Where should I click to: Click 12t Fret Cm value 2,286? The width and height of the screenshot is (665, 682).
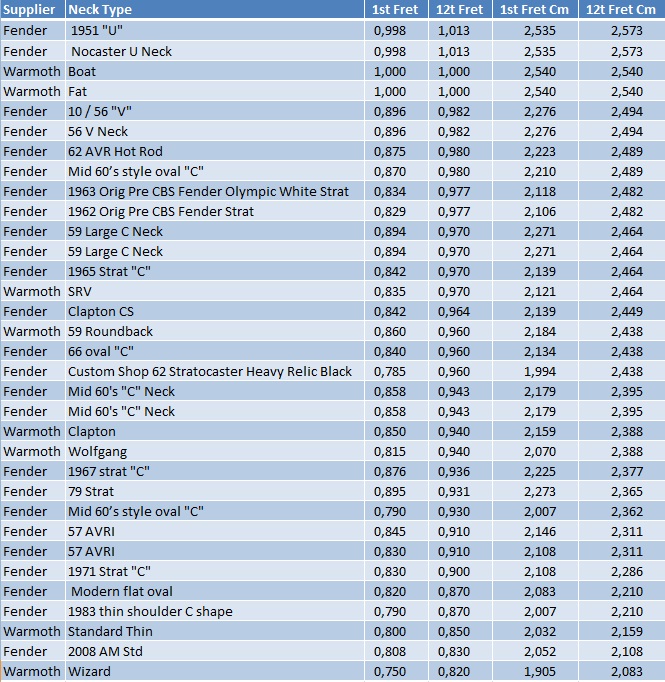[x=622, y=572]
